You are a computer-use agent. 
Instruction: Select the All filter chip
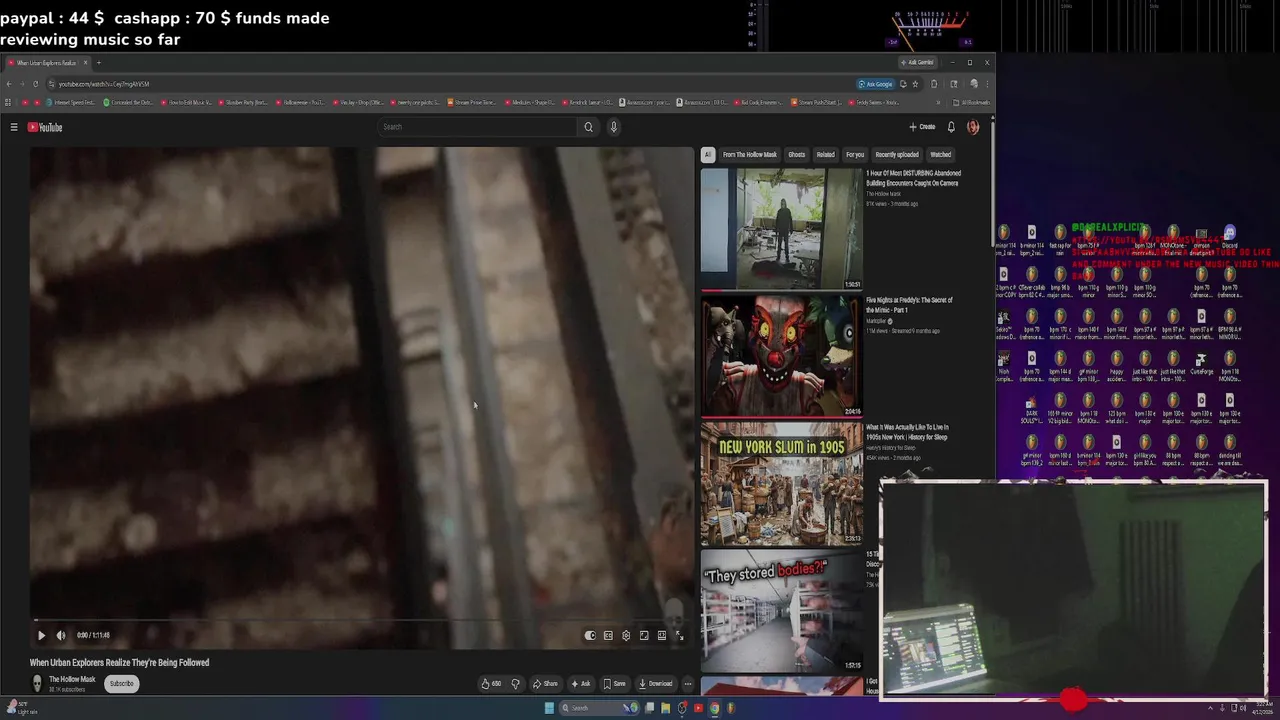click(707, 155)
